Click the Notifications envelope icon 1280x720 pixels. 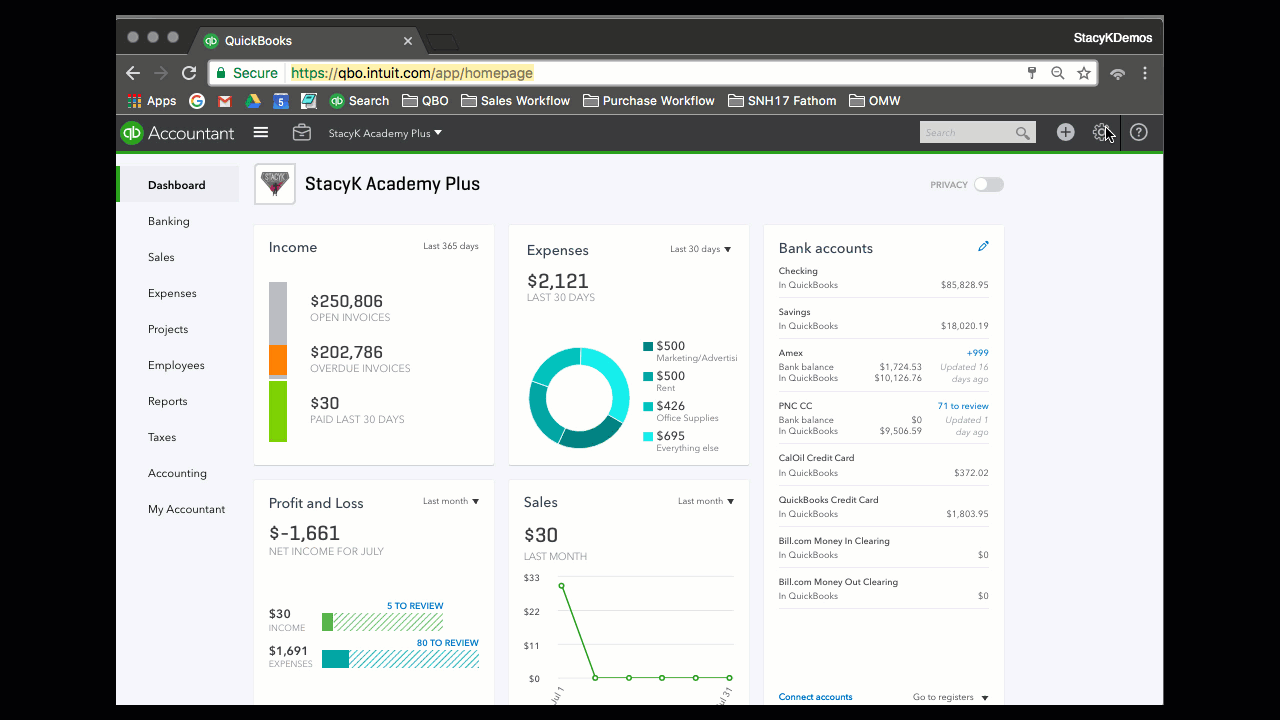(301, 131)
